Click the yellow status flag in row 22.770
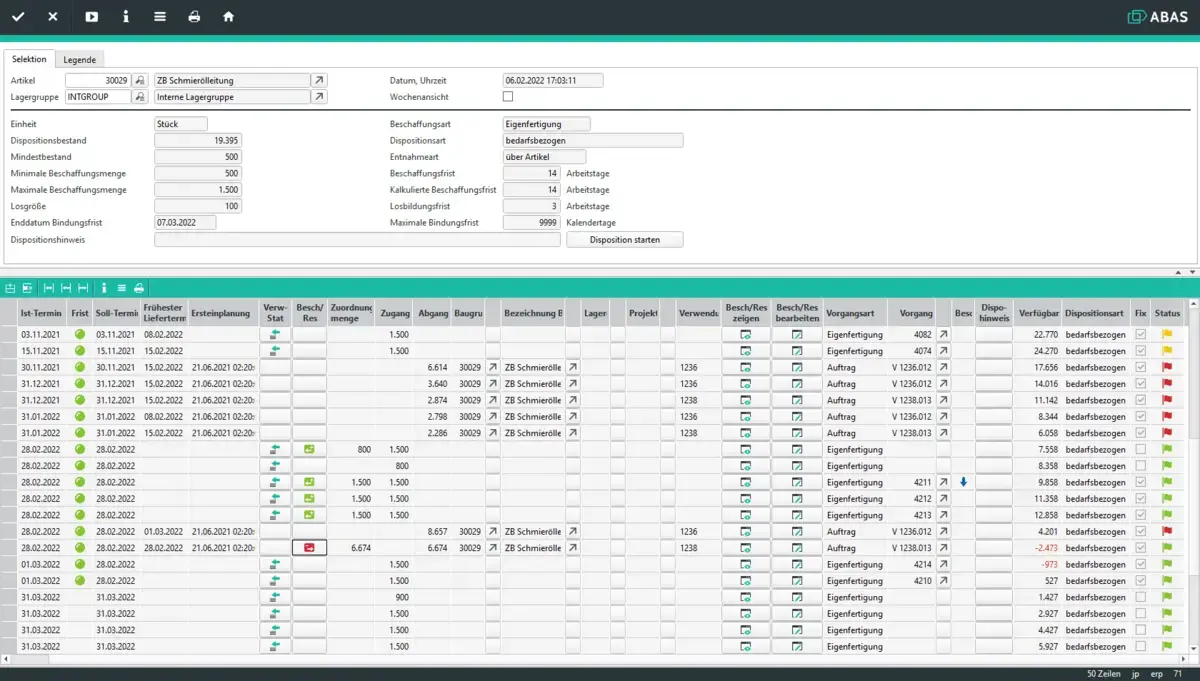This screenshot has height=681, width=1200. (x=1166, y=335)
